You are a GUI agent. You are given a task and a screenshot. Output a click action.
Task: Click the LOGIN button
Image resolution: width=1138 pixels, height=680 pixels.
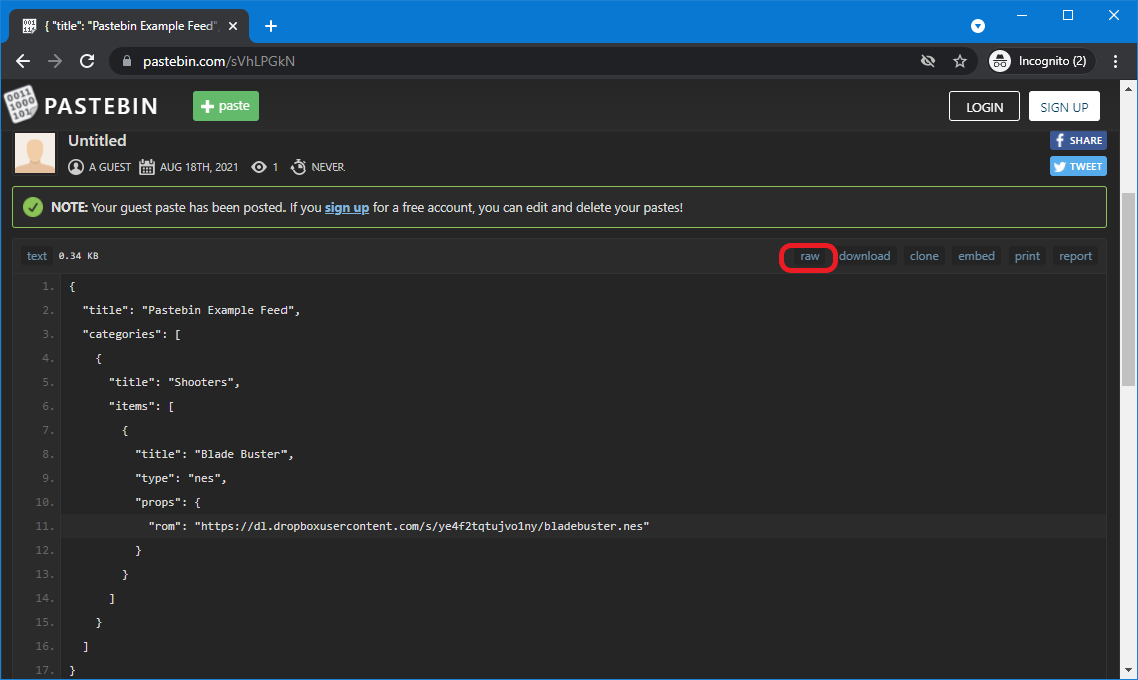(x=984, y=107)
